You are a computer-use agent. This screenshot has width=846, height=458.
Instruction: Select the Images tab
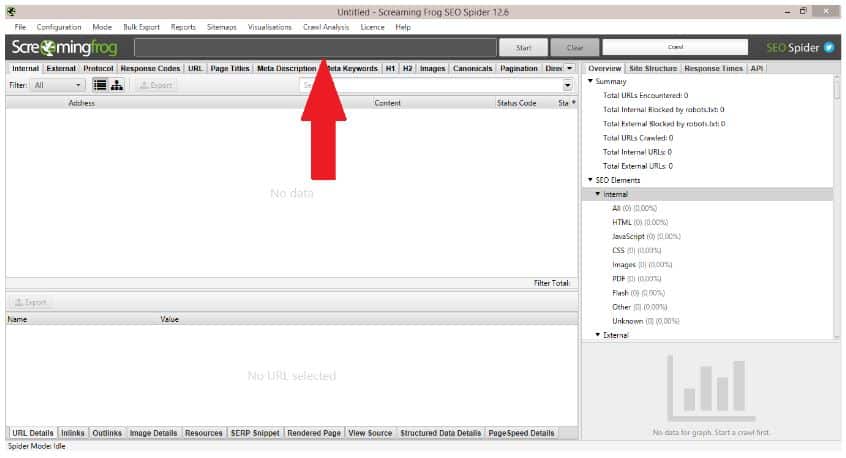(x=433, y=68)
